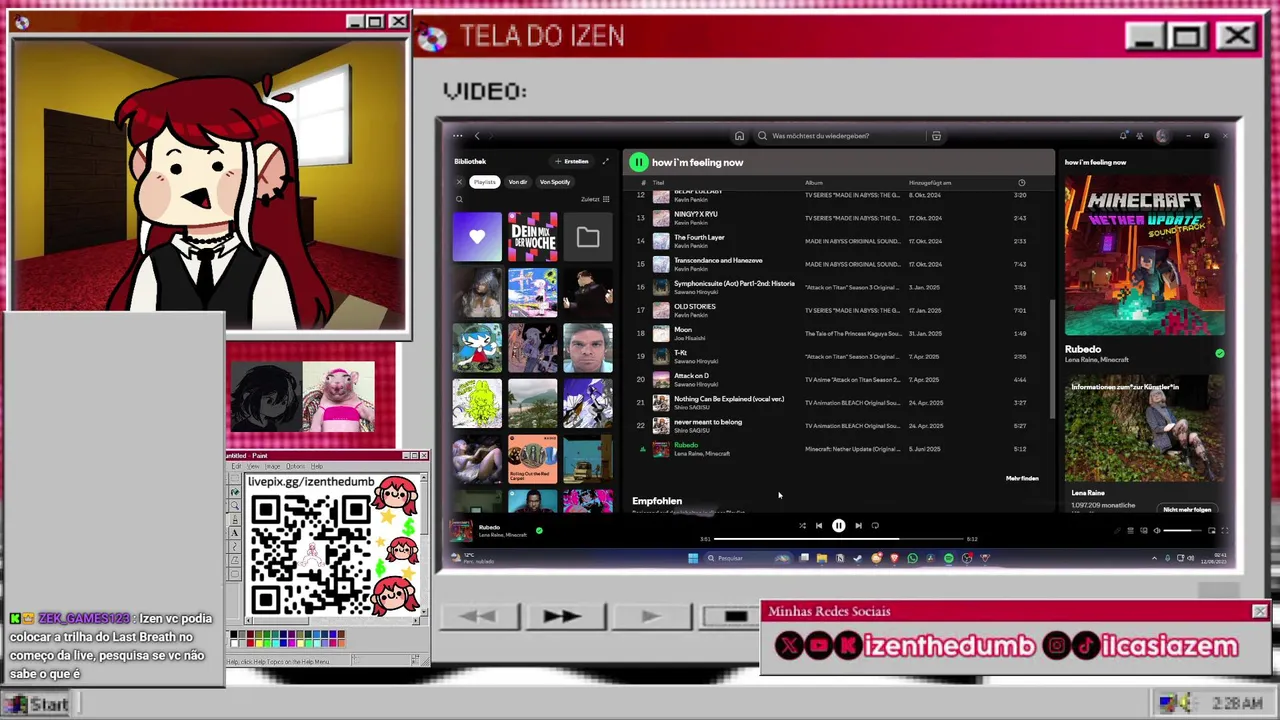Click the library search magnifier icon
This screenshot has width=1280, height=720.
(x=459, y=199)
